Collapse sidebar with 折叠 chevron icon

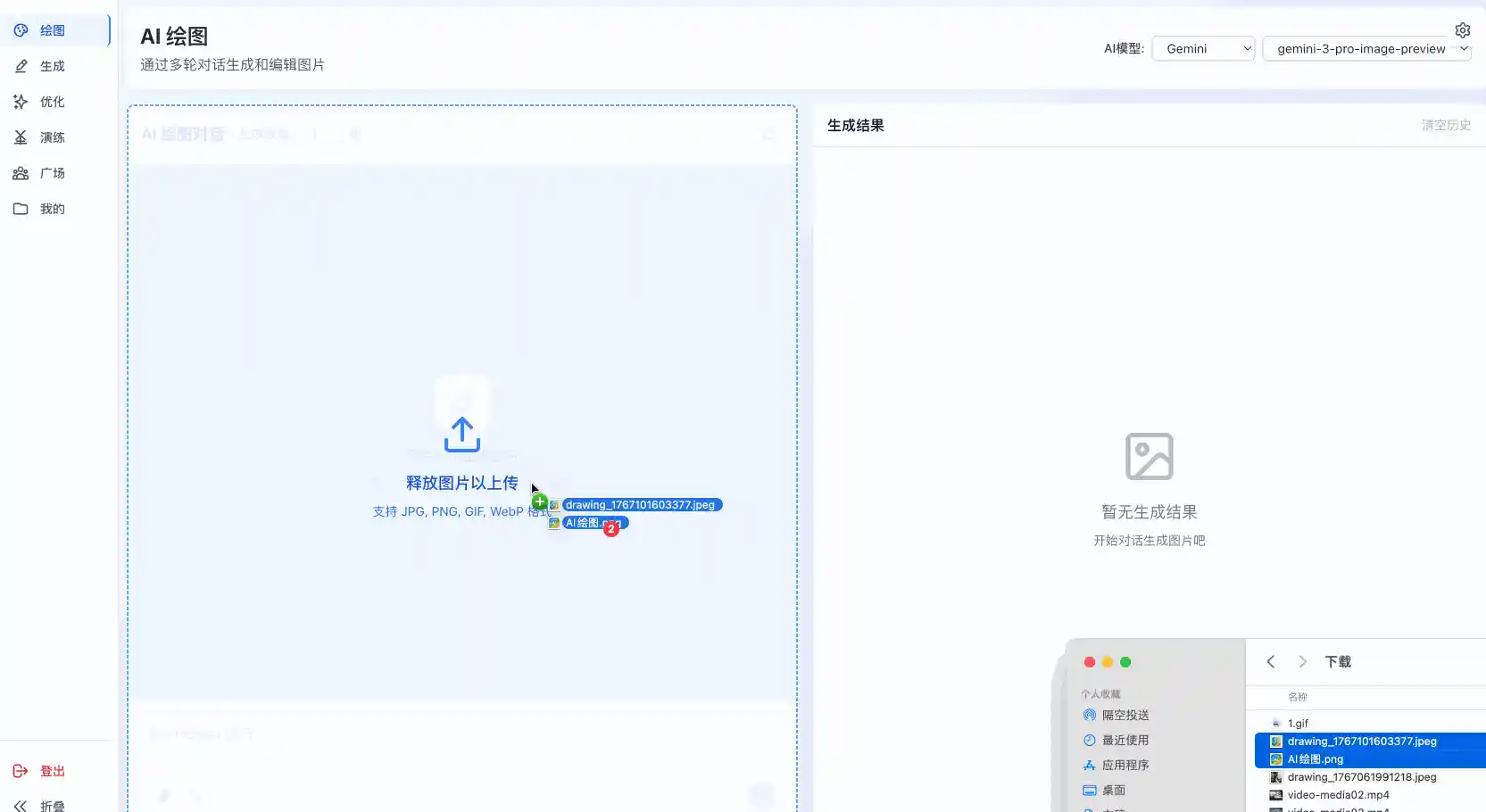coord(21,806)
